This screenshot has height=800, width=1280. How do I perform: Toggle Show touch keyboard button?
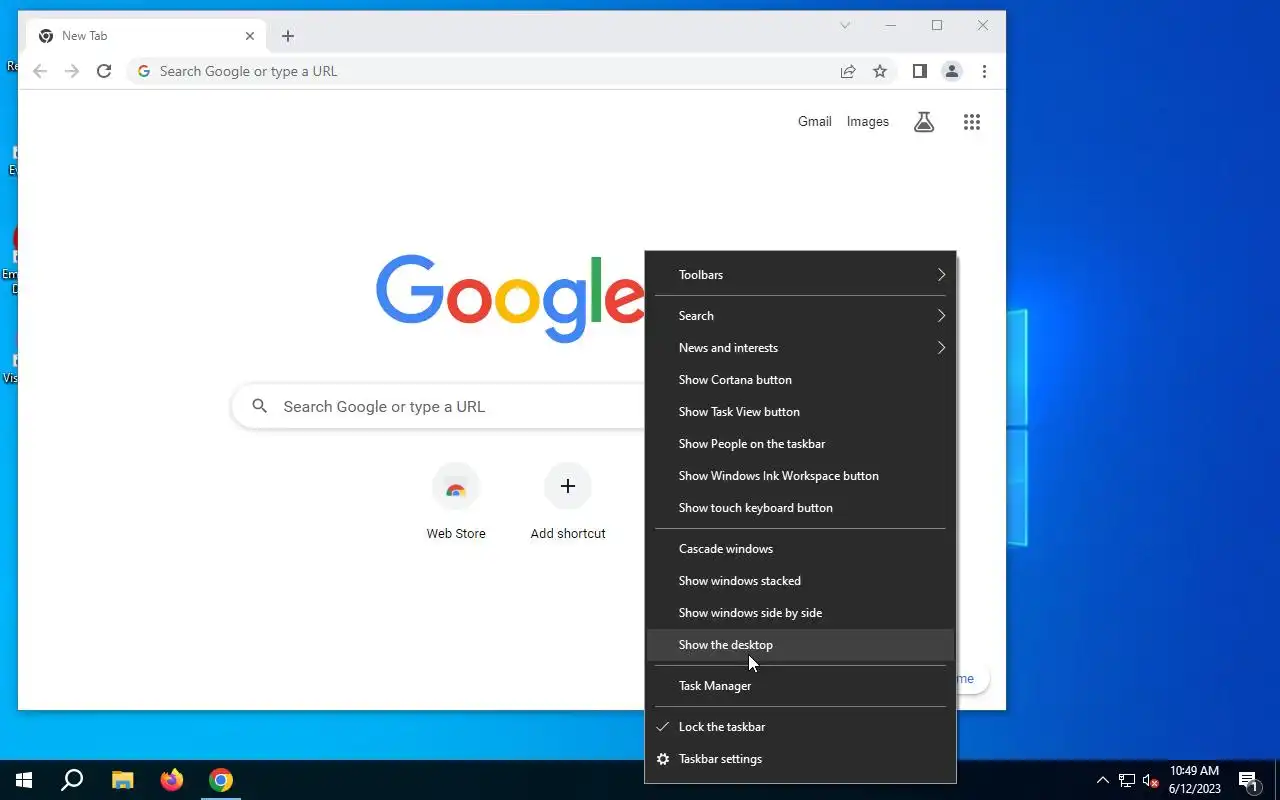pos(800,508)
